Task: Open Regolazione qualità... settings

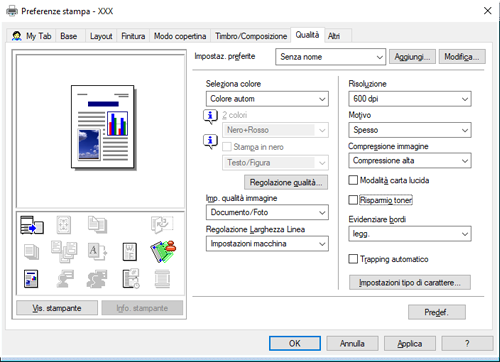Action: click(x=286, y=182)
